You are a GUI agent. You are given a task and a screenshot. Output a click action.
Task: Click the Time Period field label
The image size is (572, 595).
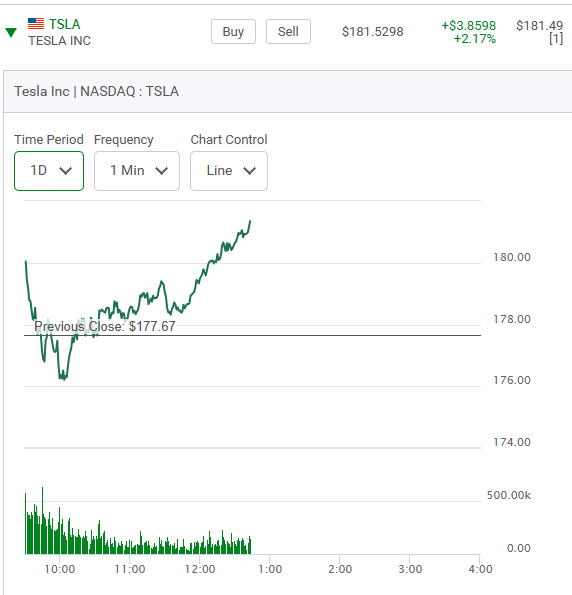49,140
